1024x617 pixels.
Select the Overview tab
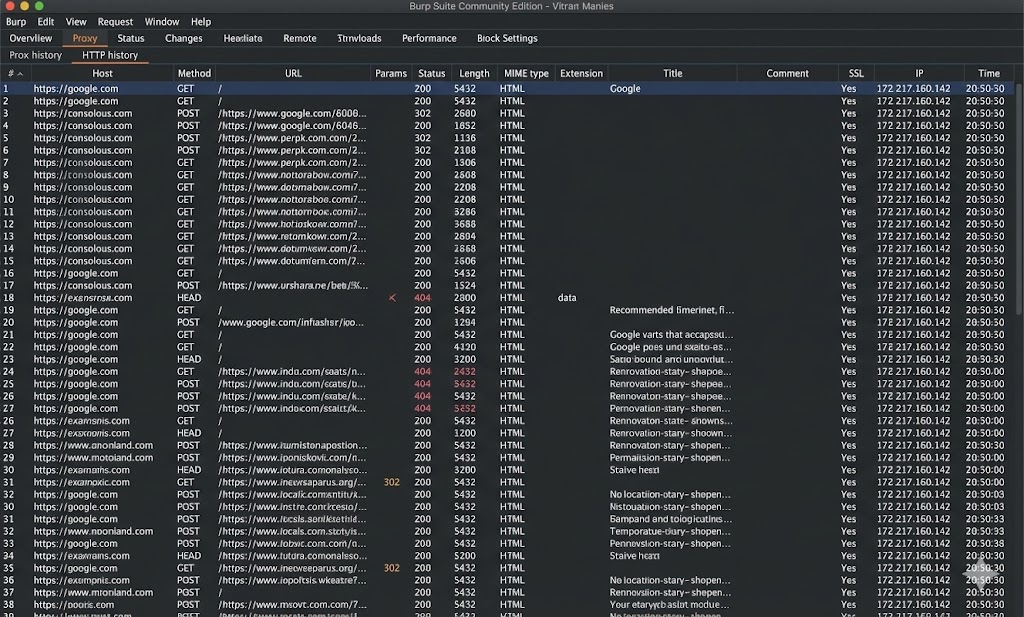[31, 38]
